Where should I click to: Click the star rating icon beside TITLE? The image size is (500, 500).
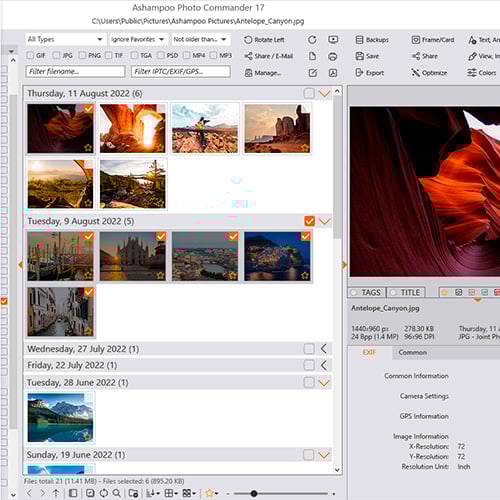(444, 292)
